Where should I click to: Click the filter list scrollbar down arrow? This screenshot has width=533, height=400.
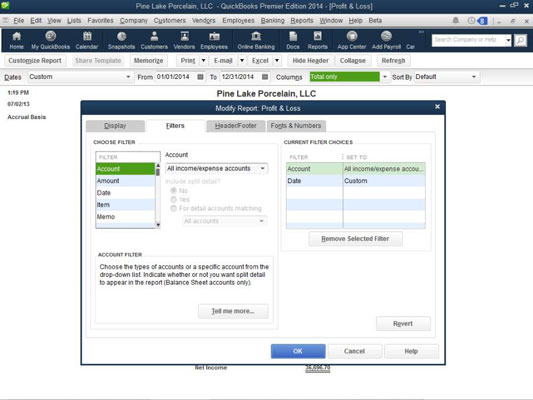coord(158,225)
